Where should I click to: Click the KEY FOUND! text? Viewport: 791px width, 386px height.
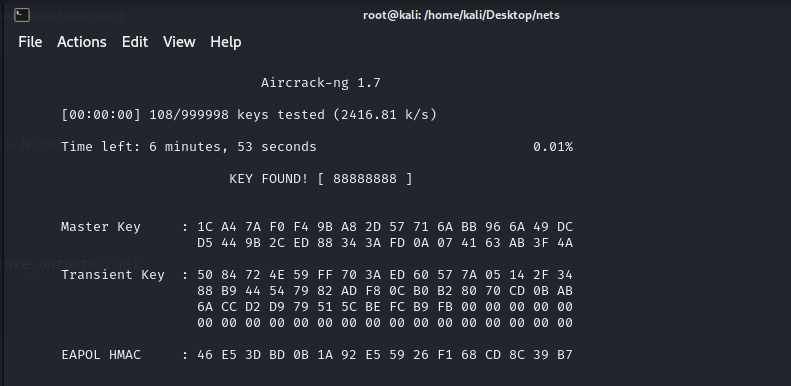click(x=268, y=179)
